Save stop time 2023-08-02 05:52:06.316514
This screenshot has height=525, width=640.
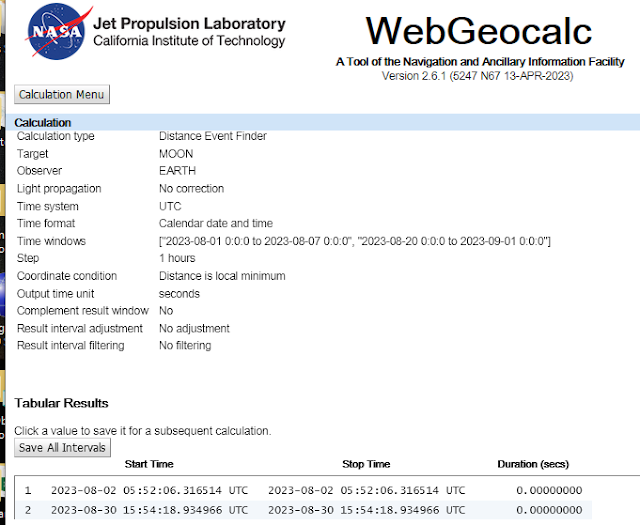tap(367, 490)
